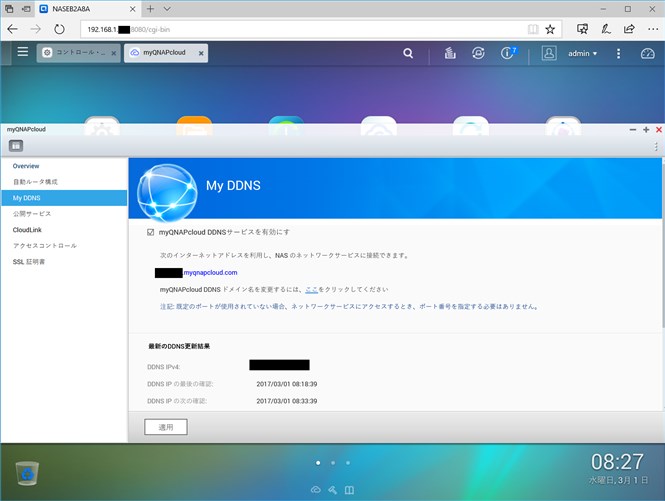Click the QTS desktop clock 08:27
665x501 pixels.
coord(617,462)
